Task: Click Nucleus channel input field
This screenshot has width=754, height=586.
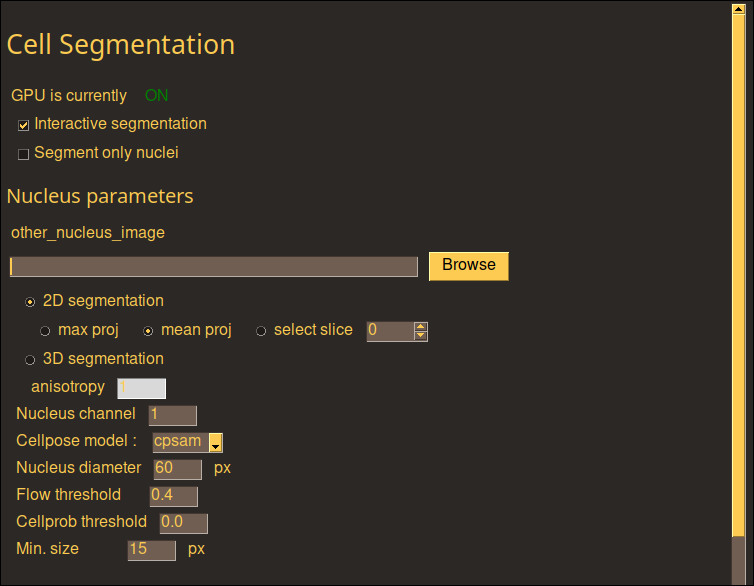Action: tap(173, 415)
